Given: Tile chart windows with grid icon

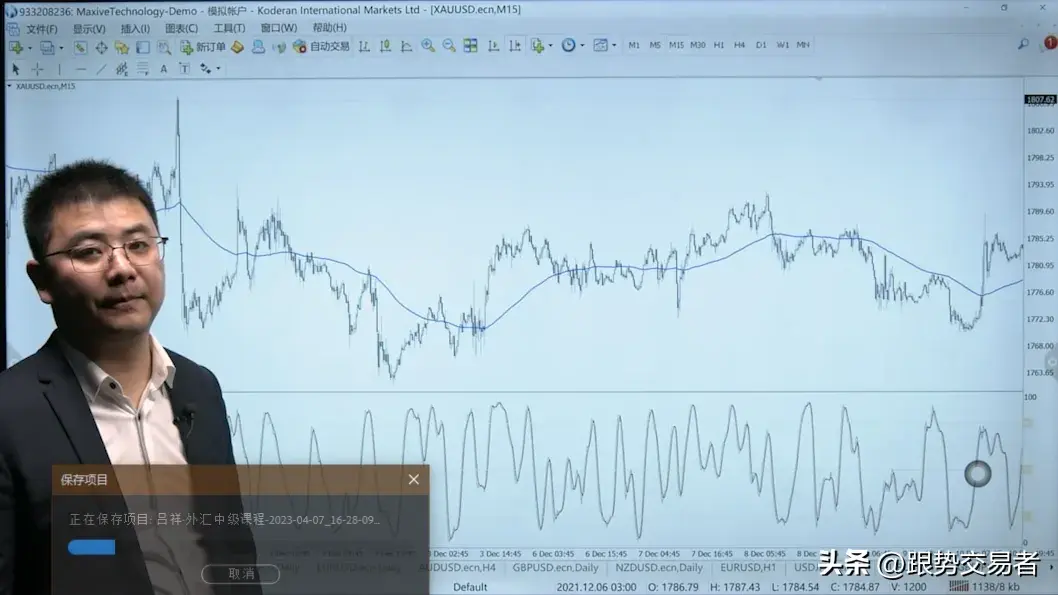Looking at the screenshot, I should (470, 45).
